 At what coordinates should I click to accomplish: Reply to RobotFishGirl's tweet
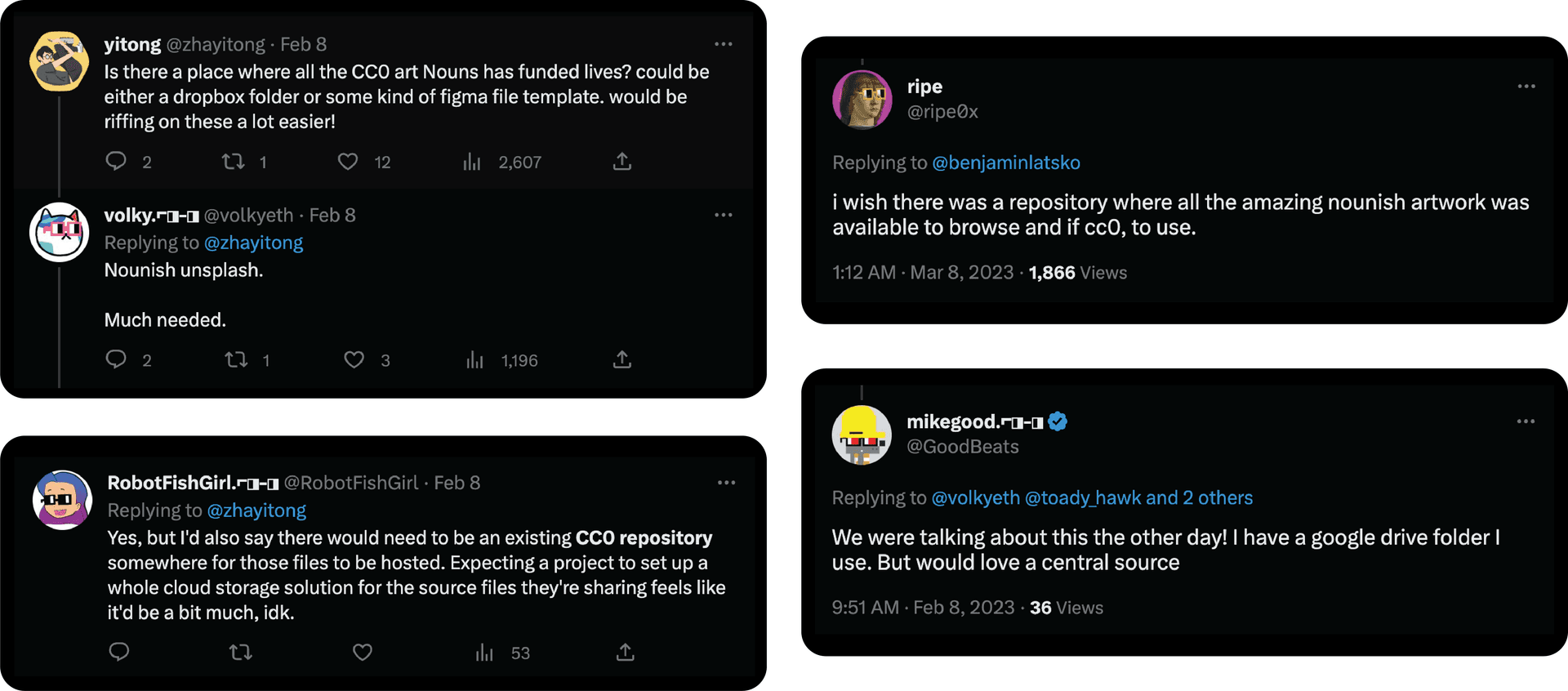pyautogui.click(x=119, y=652)
